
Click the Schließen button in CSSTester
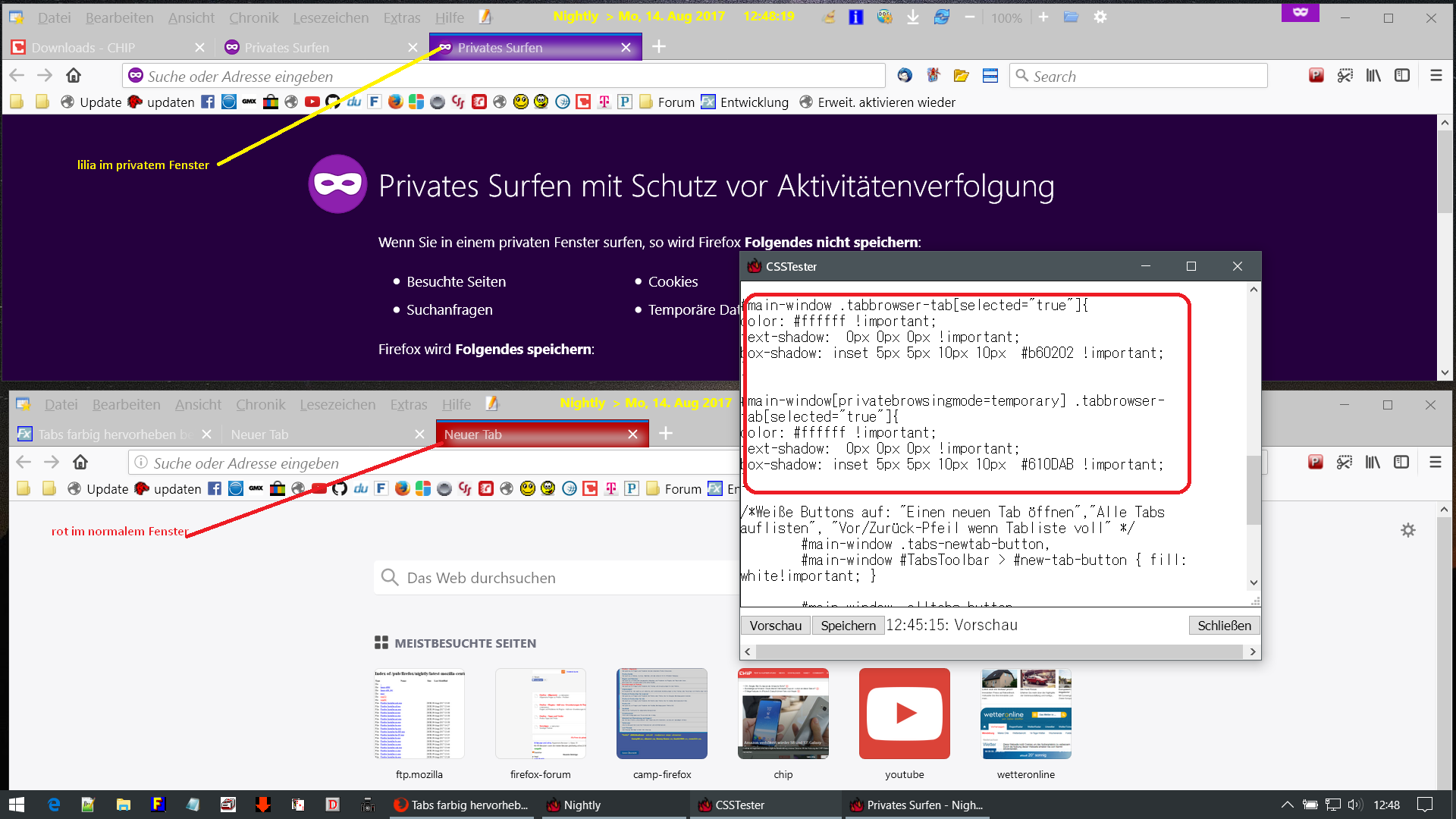(1224, 626)
